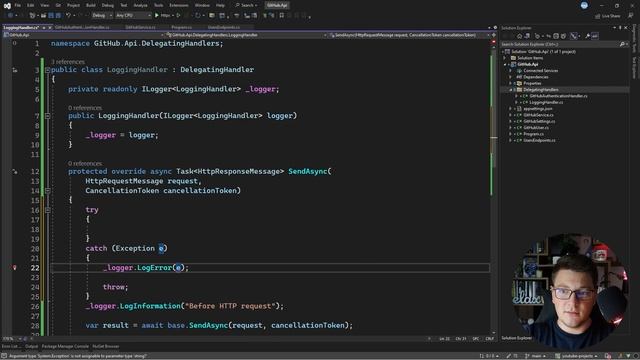The height and width of the screenshot is (360, 640).
Task: Open the Extensions menu
Action: [179, 5]
